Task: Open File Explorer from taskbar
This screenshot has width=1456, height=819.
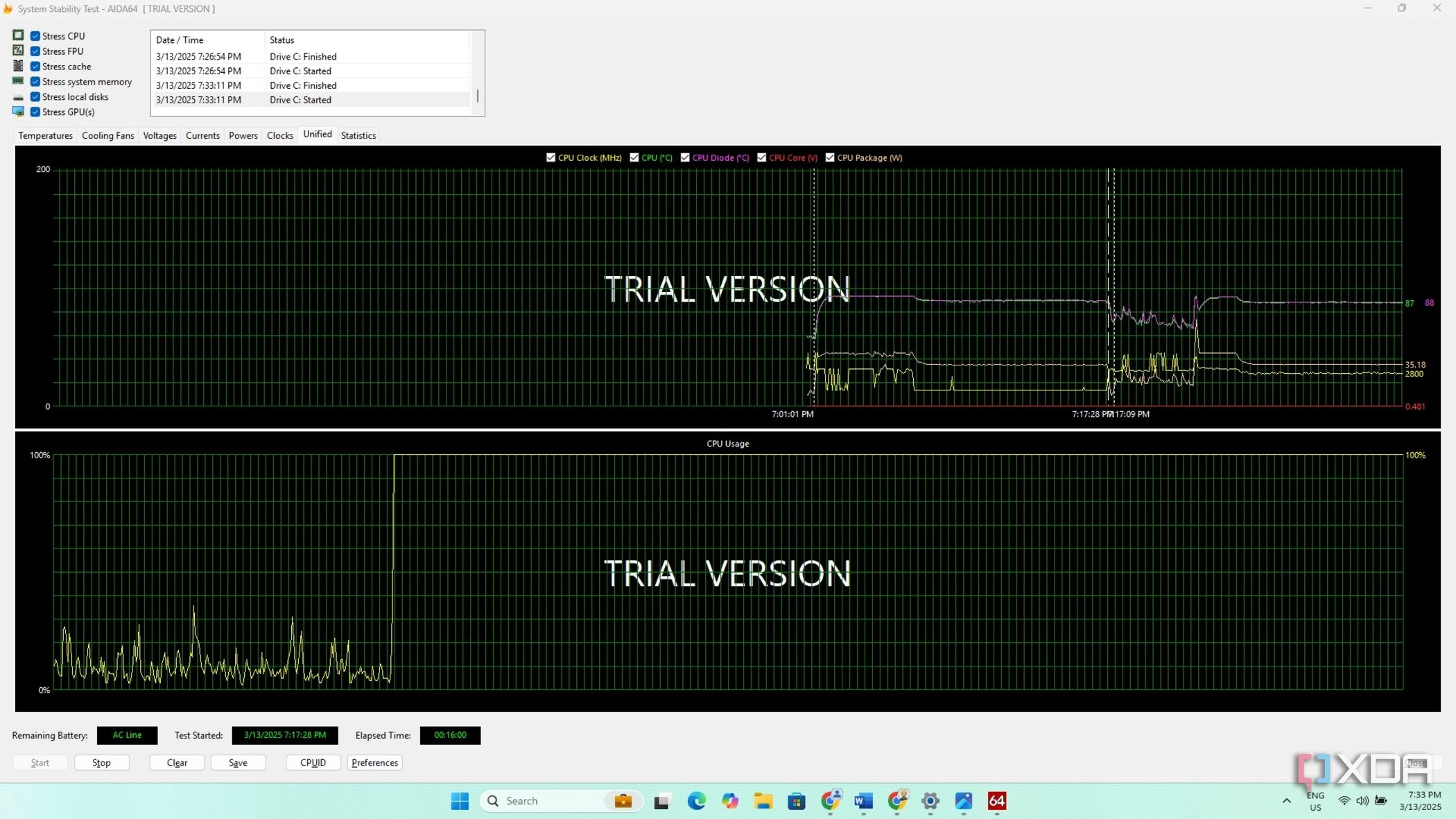Action: tap(763, 802)
